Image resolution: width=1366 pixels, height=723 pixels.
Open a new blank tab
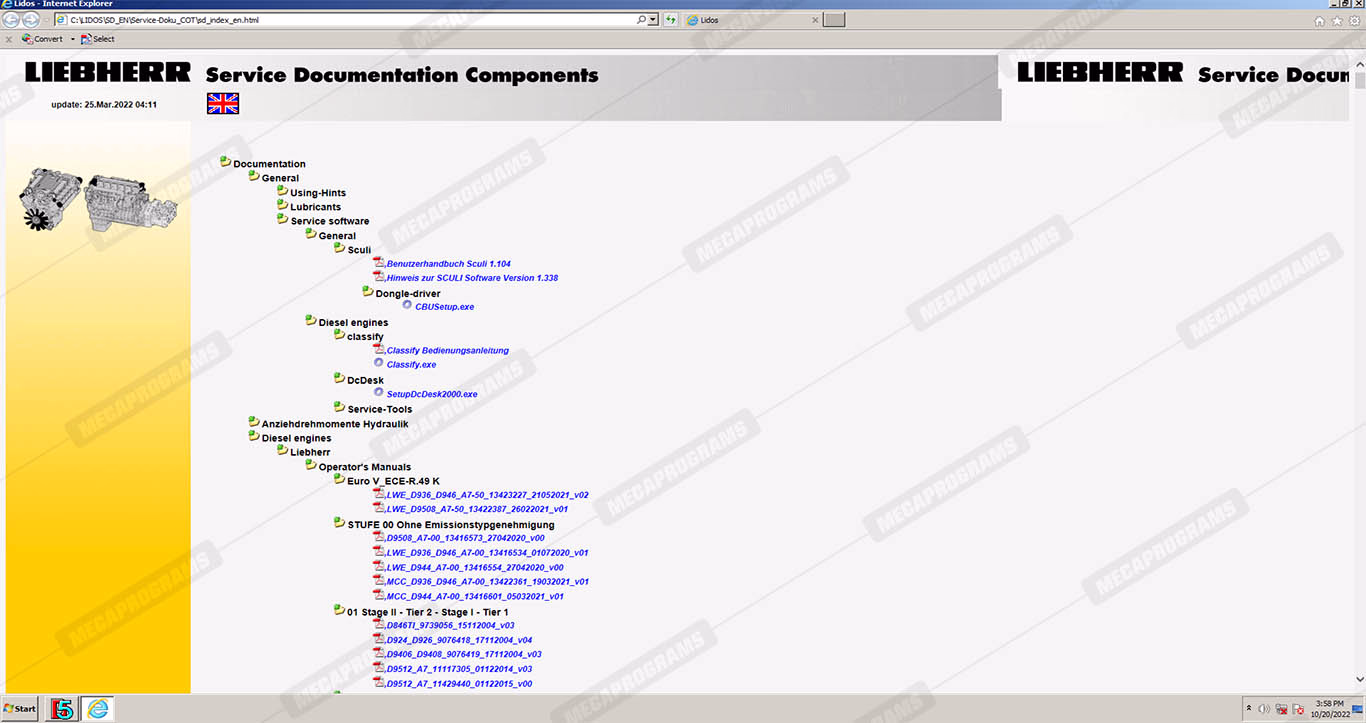(834, 20)
